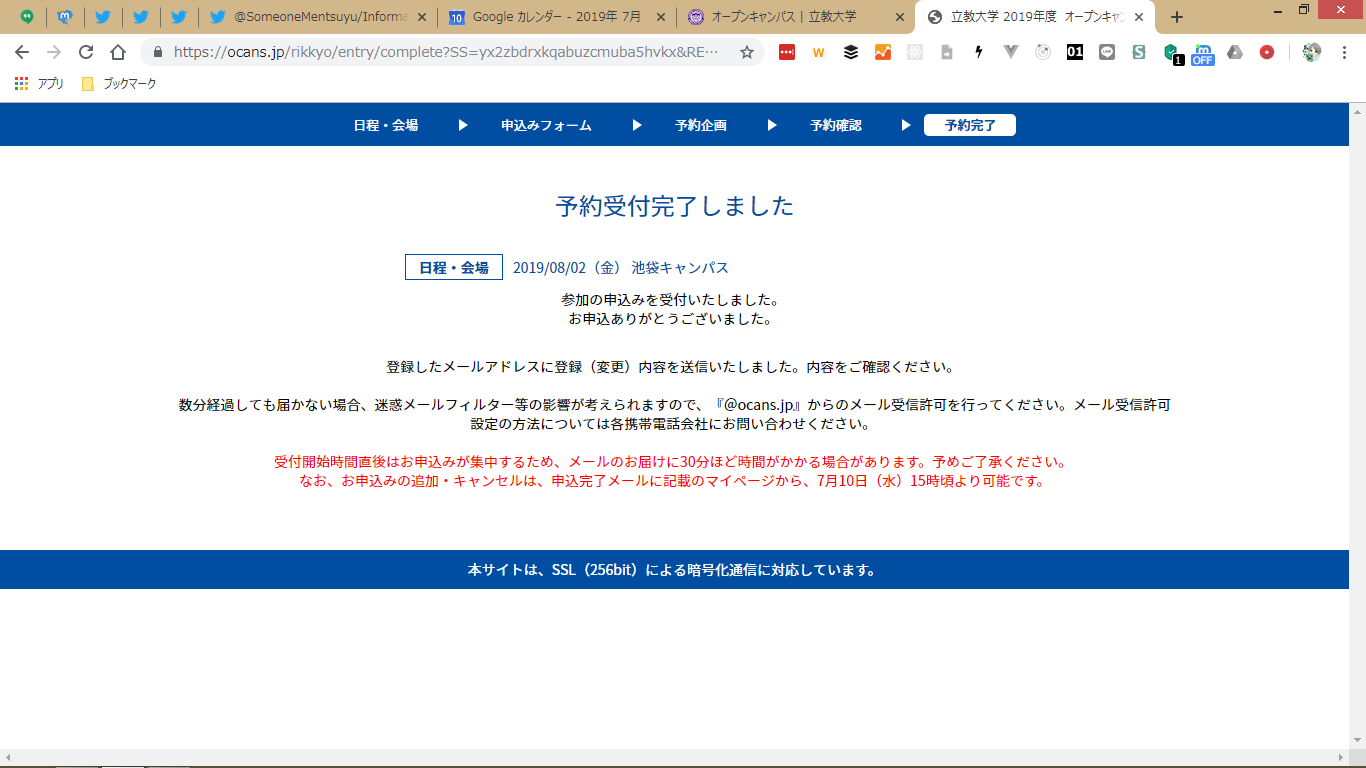This screenshot has height=768, width=1366.
Task: Open the Buffer stacked-layers extension
Action: click(851, 53)
